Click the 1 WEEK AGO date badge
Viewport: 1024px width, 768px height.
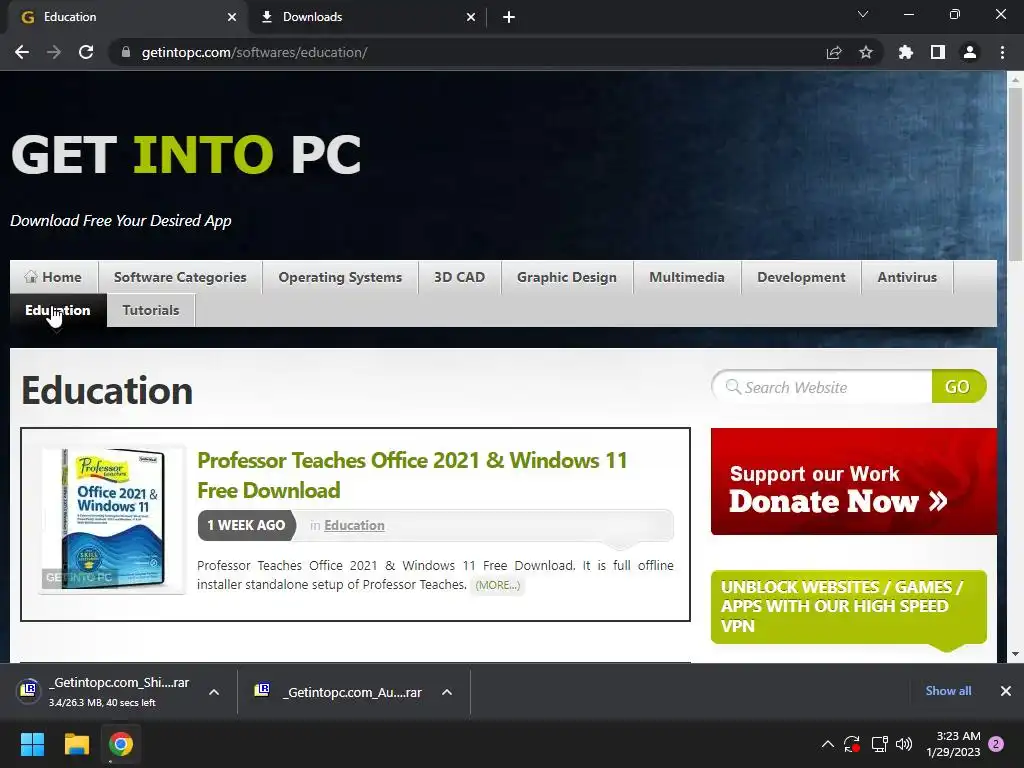(246, 525)
